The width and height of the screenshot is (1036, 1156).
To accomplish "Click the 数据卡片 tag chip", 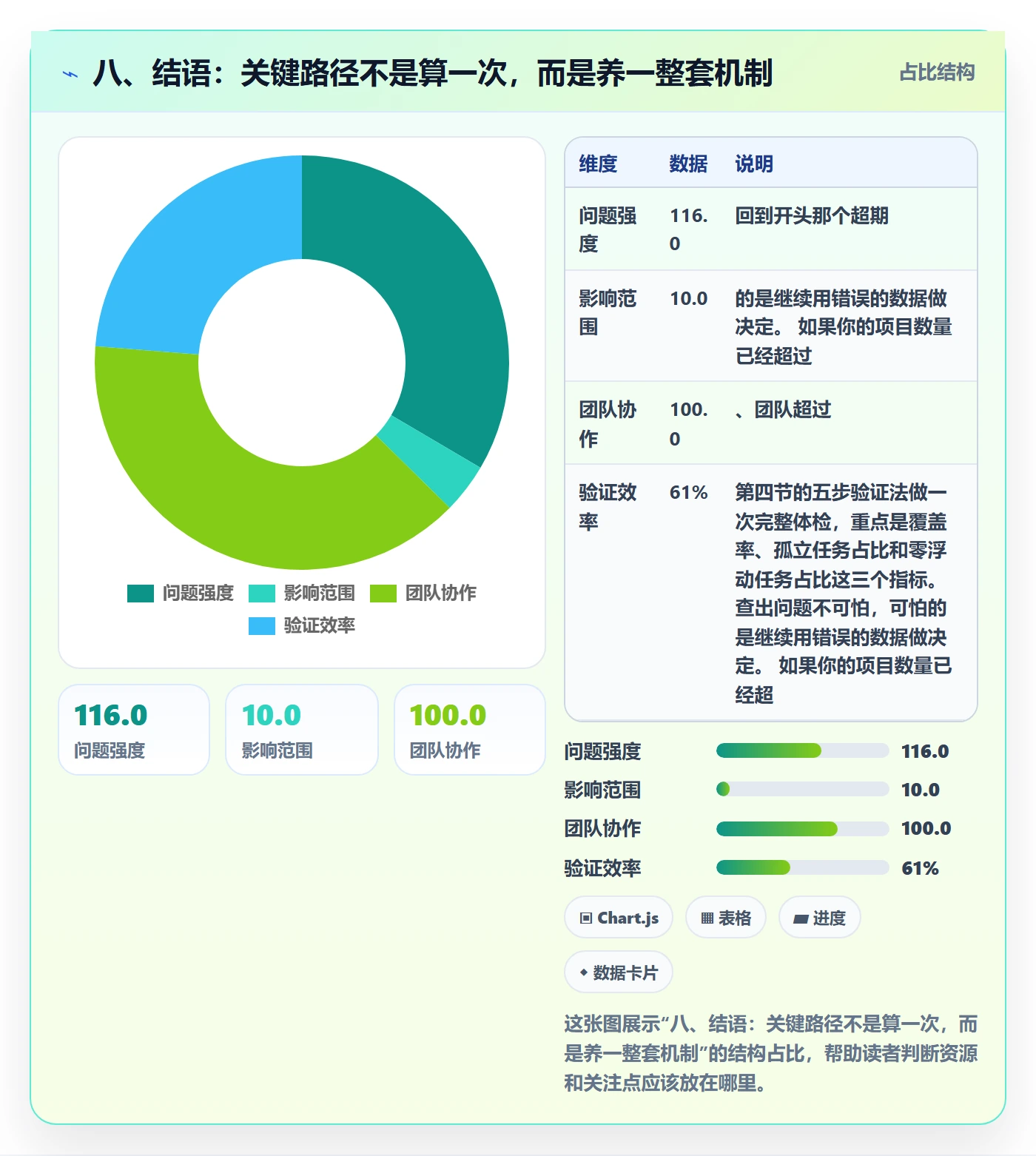I will pyautogui.click(x=619, y=972).
